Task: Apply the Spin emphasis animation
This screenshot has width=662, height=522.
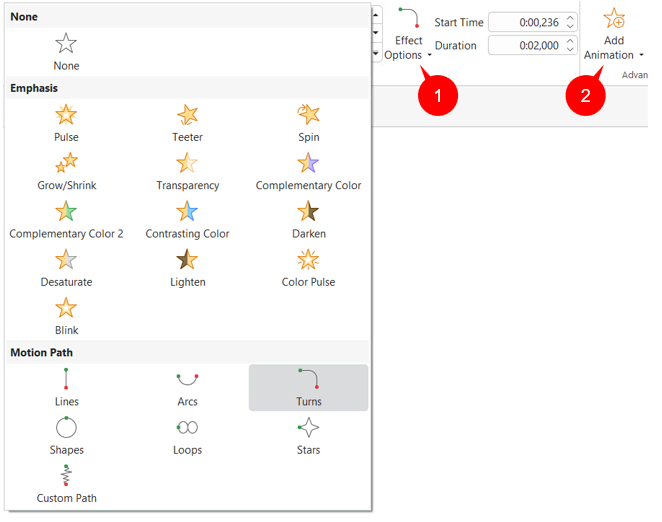Action: 308,116
